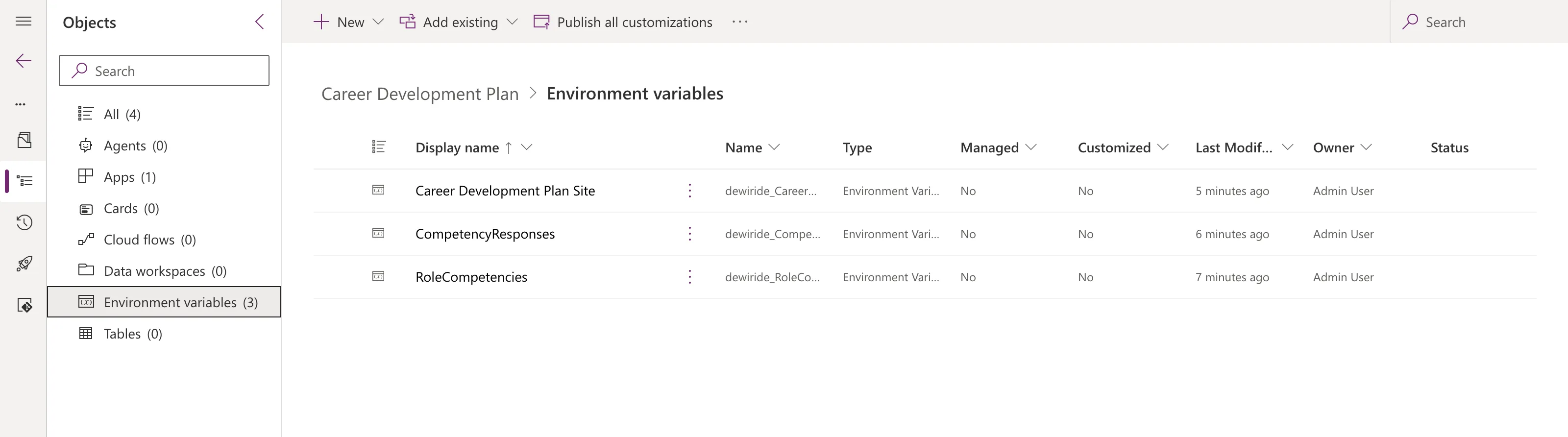Click the dewiride_Compe... name cell
Screen dimensions: 1568x437
point(772,234)
